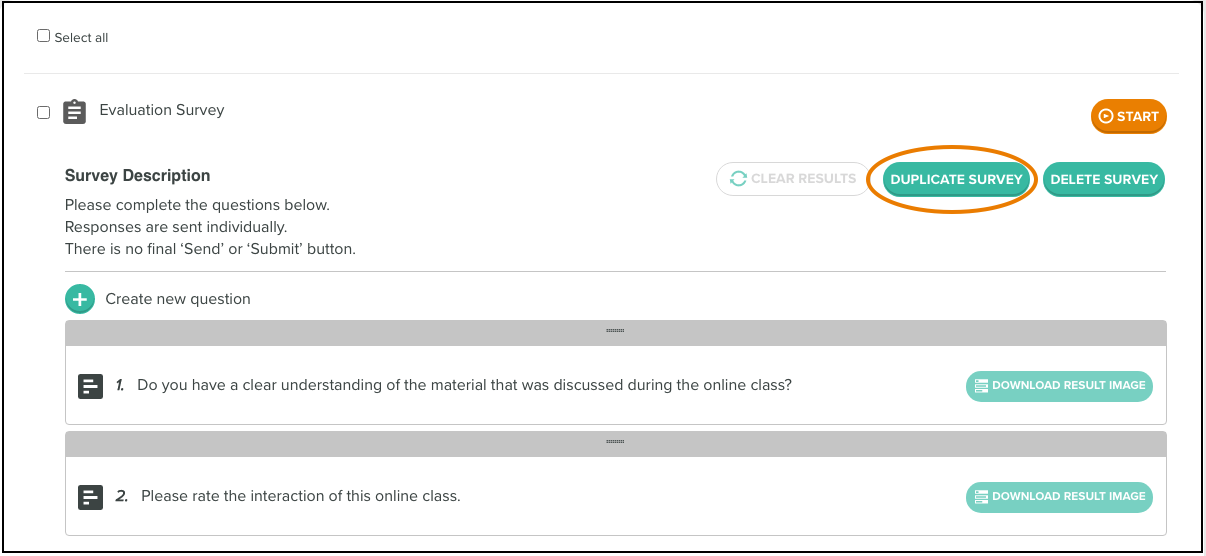
Task: Download result image for question 1
Action: pyautogui.click(x=1059, y=385)
